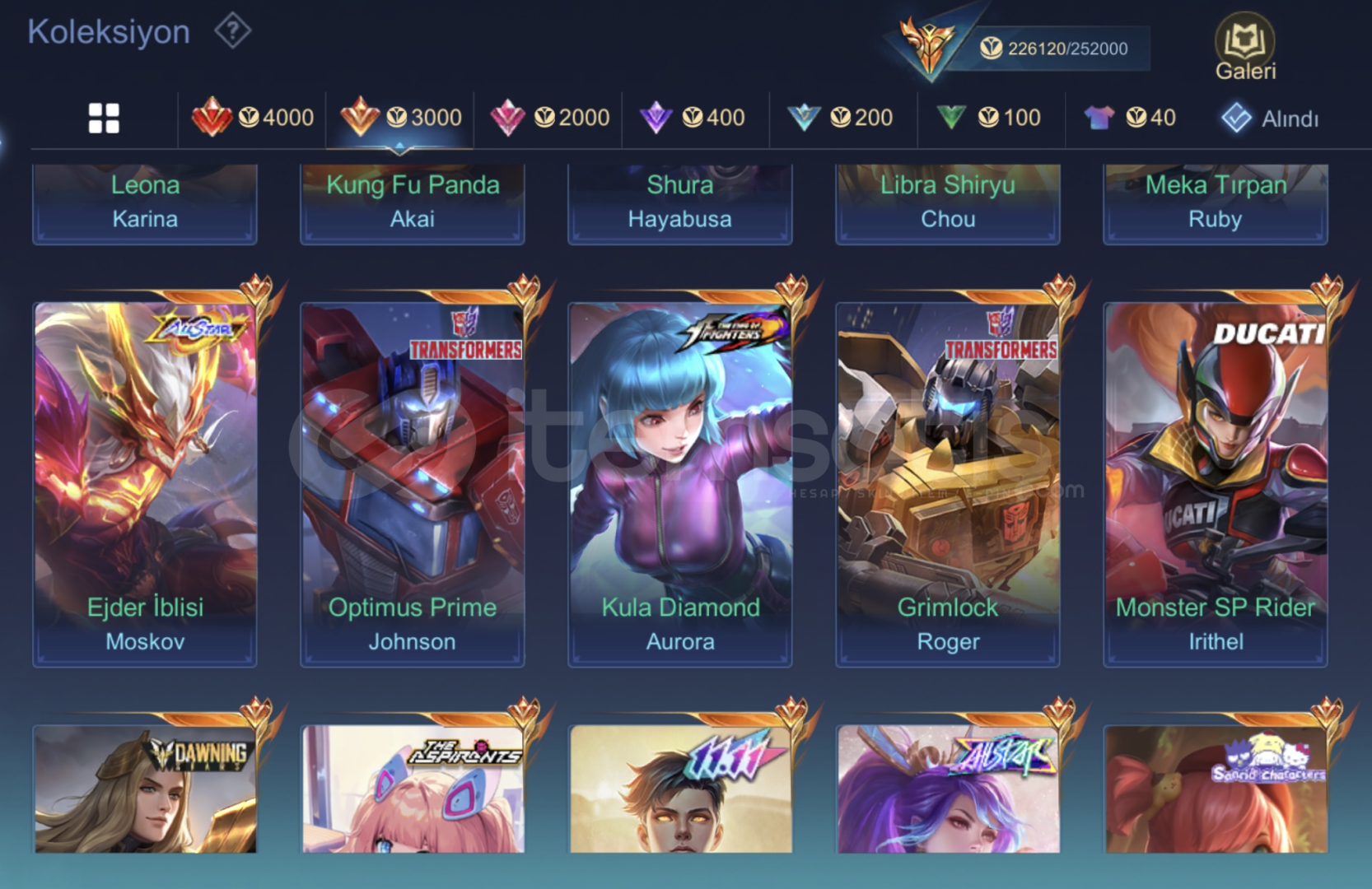Filter by green emblem 100 tier
The width and height of the screenshot is (1372, 889).
point(988,118)
